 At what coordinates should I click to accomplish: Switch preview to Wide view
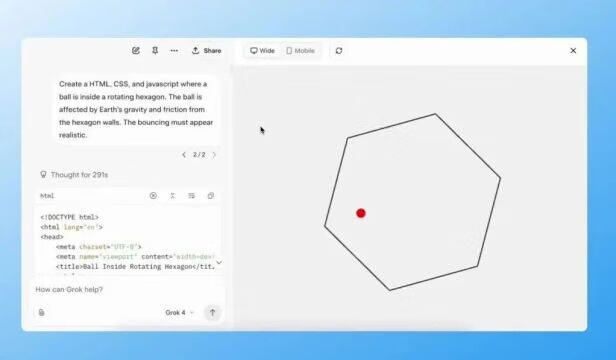click(263, 51)
